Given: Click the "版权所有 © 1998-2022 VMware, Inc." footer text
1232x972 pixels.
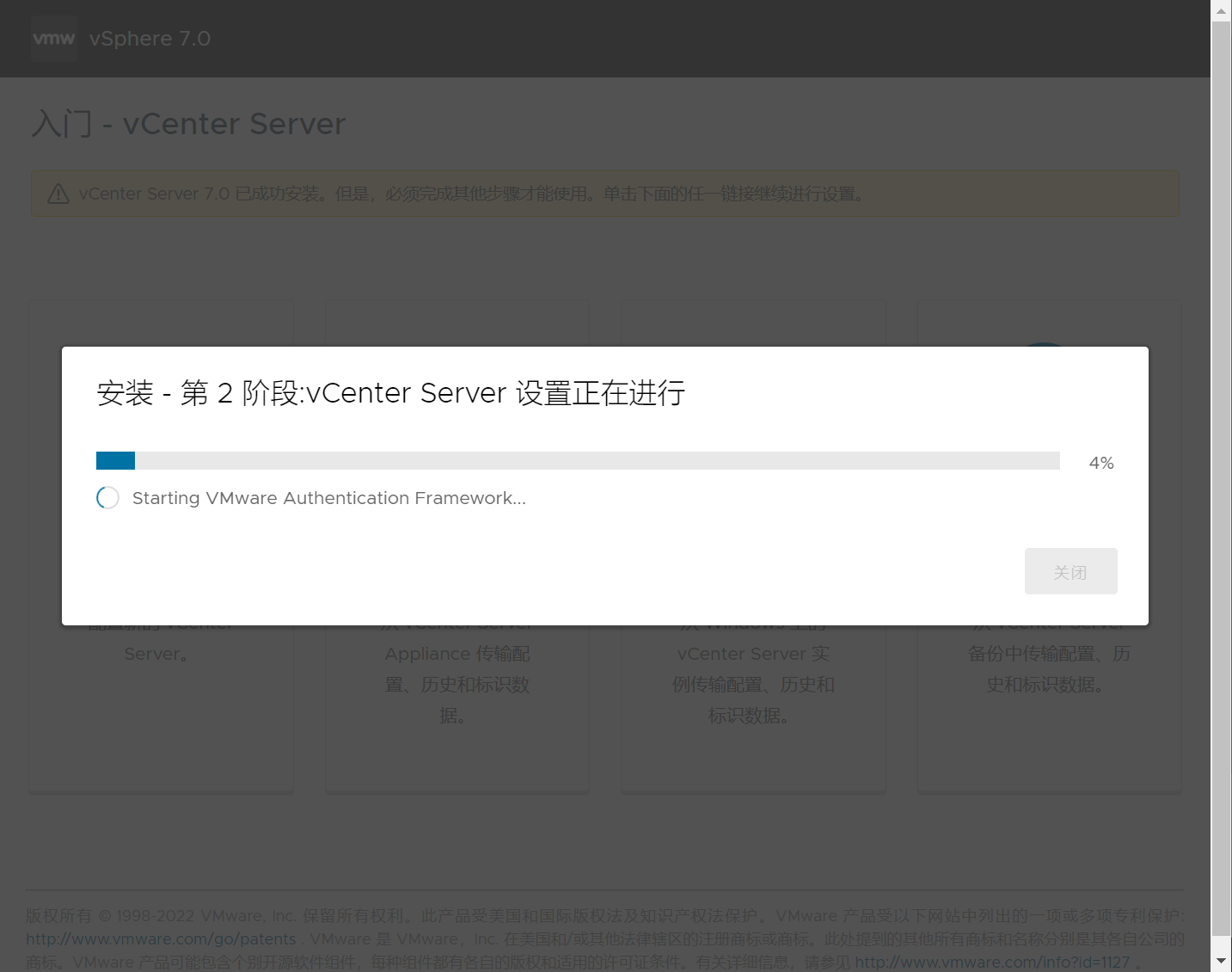Looking at the screenshot, I should click(161, 915).
